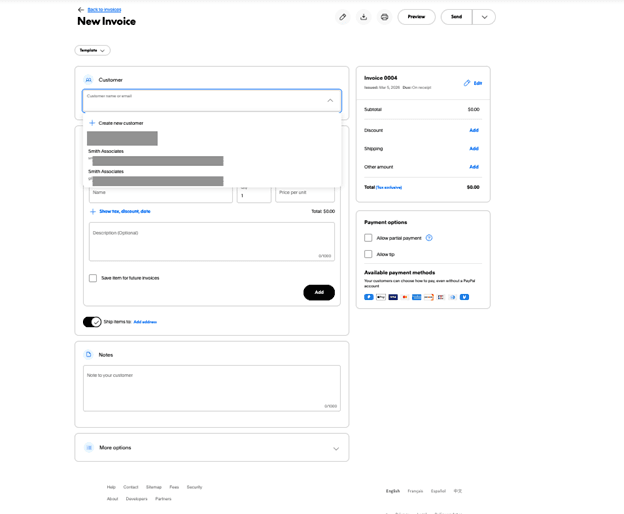The image size is (624, 514).
Task: Open the Template dropdown
Action: point(92,51)
